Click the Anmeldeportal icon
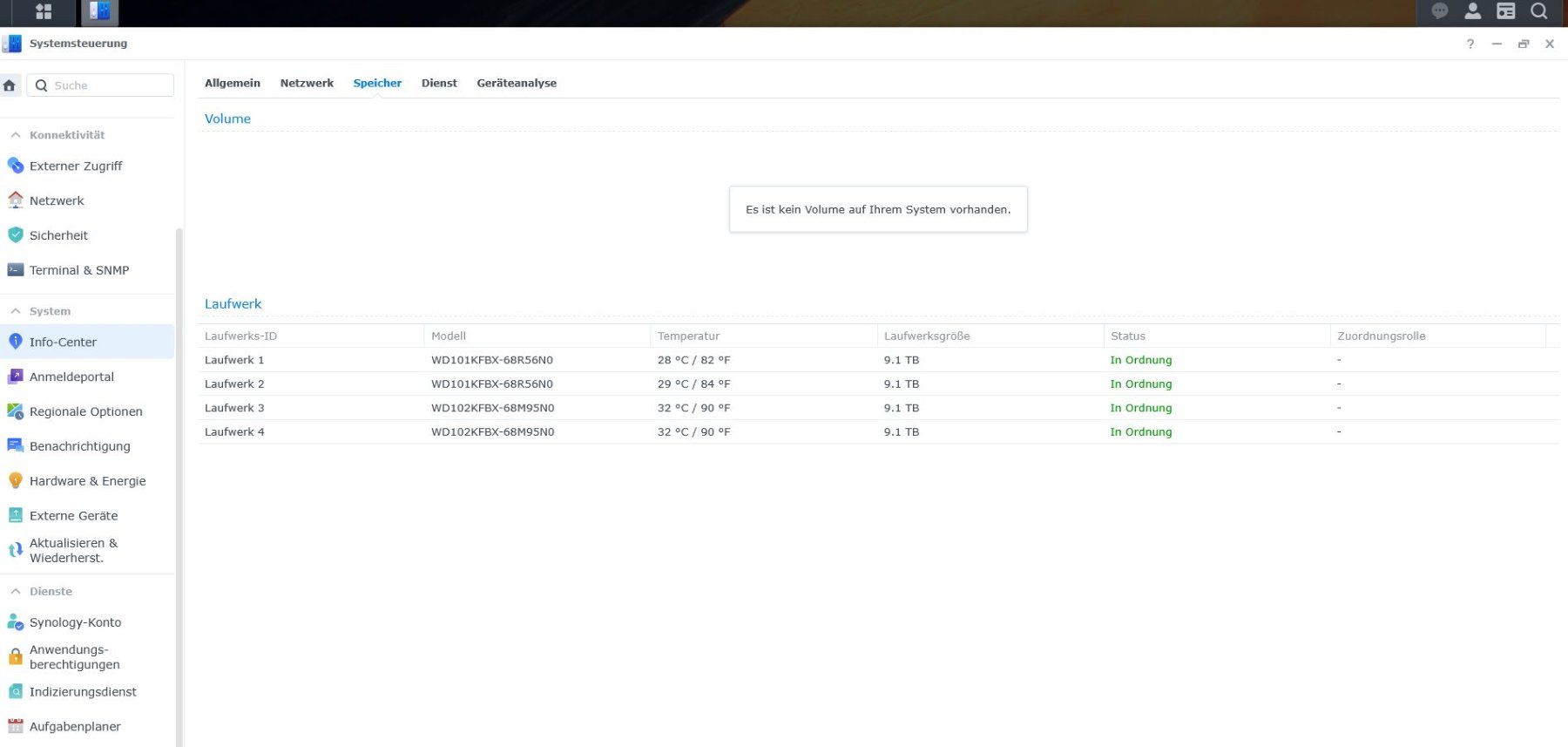The width and height of the screenshot is (1568, 747). click(16, 377)
